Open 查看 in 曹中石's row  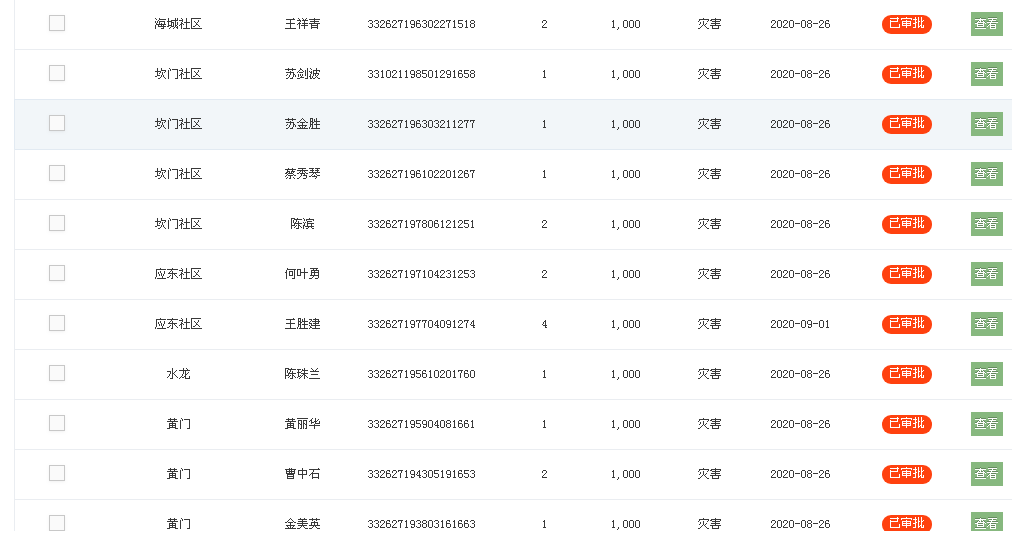(986, 474)
